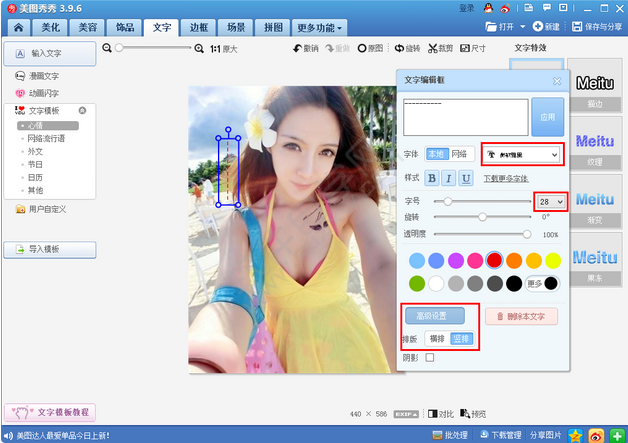Screen dimensions: 628x443
Task: Select the rotate (旋转) tool
Action: pyautogui.click(x=407, y=48)
